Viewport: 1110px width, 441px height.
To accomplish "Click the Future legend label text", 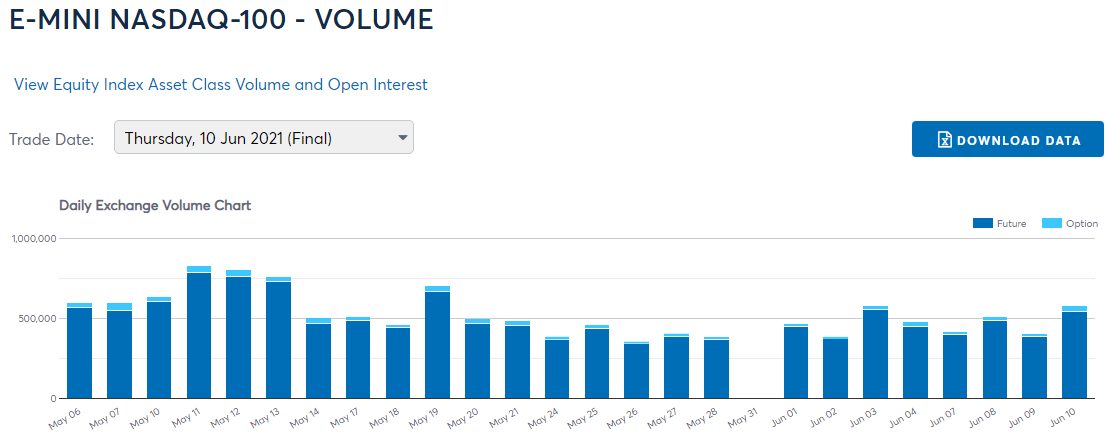I will pos(1011,224).
